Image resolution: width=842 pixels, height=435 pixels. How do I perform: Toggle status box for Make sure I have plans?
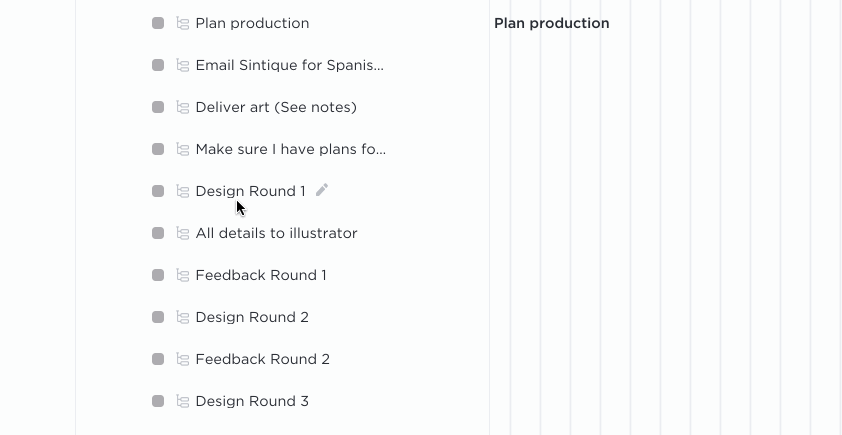158,149
